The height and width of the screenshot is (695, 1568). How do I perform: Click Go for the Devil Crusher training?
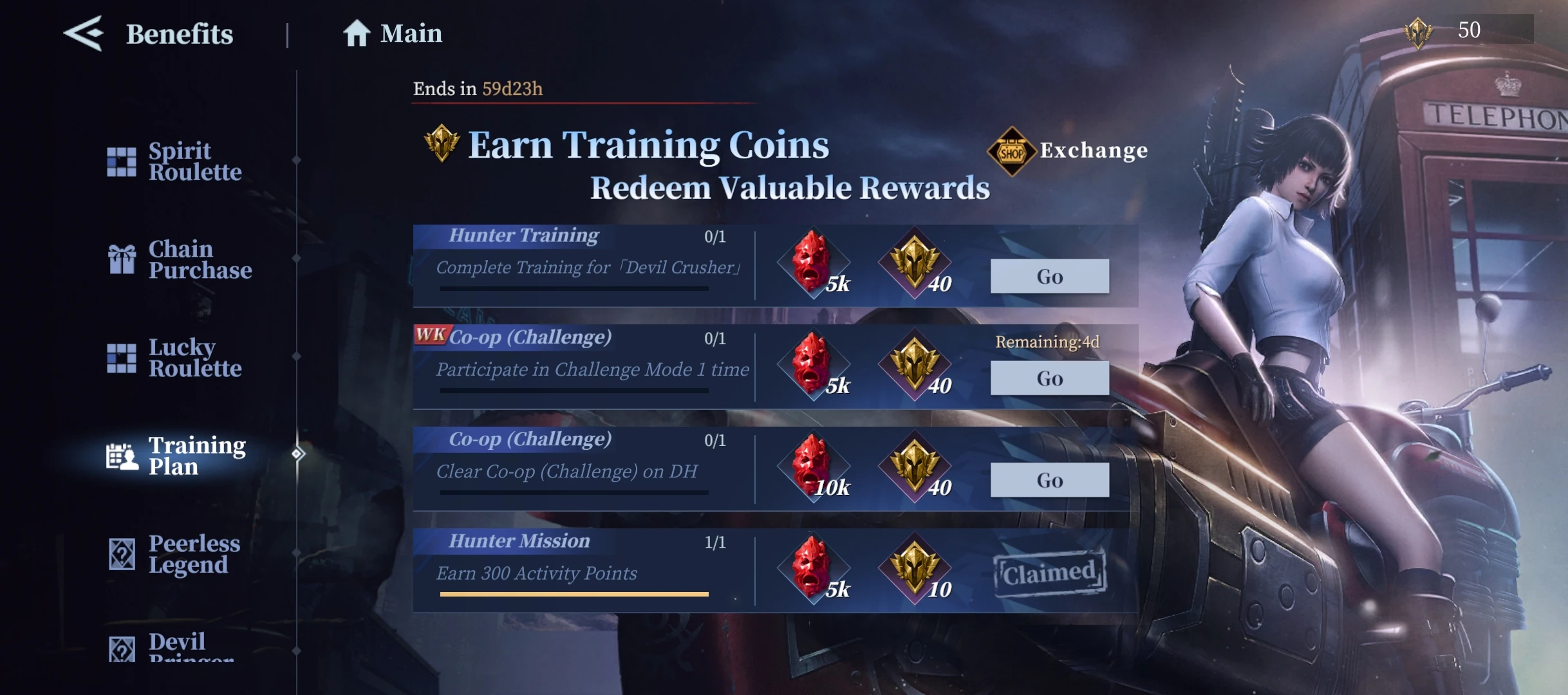point(1049,276)
